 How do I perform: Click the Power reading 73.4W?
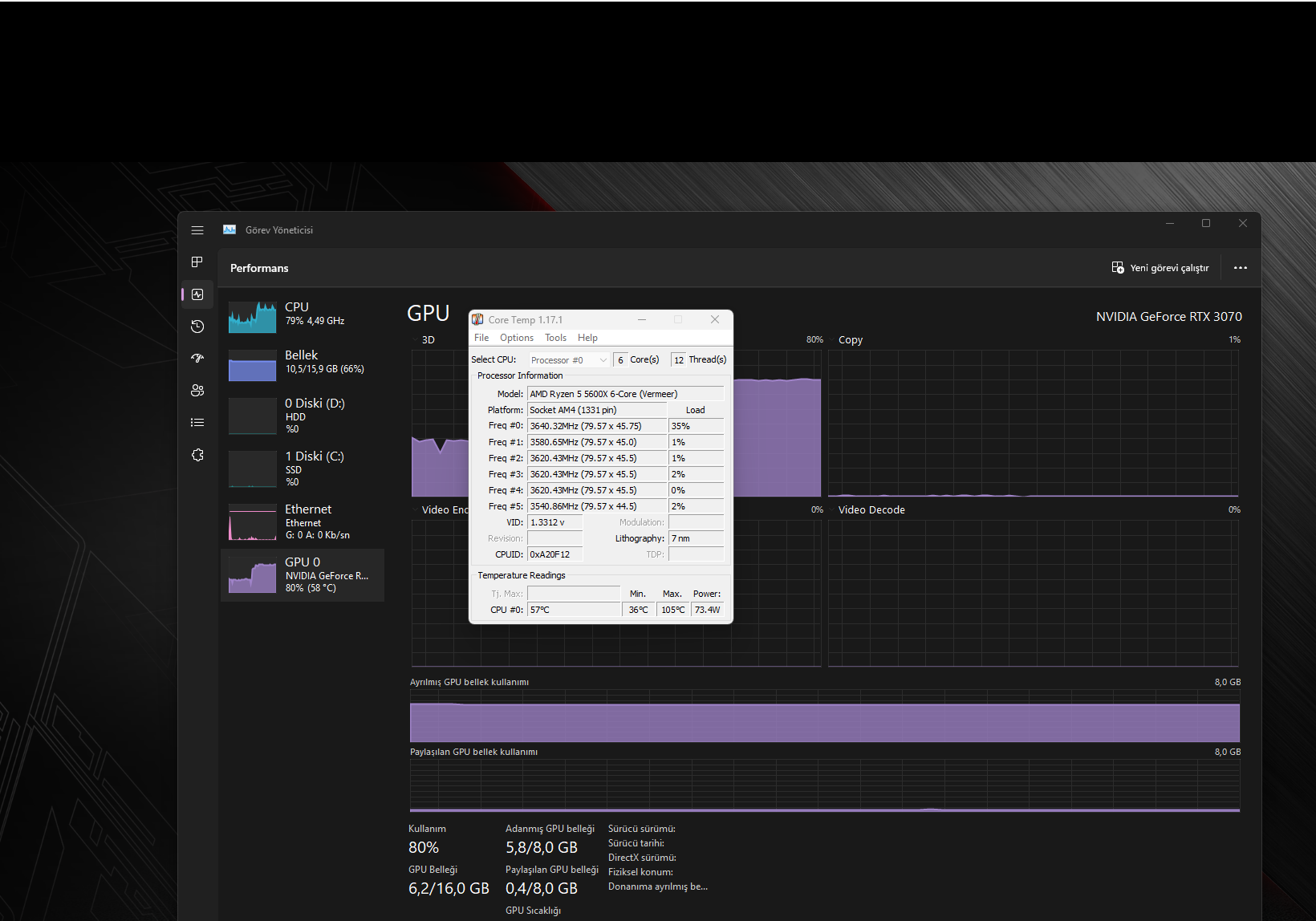pyautogui.click(x=708, y=610)
